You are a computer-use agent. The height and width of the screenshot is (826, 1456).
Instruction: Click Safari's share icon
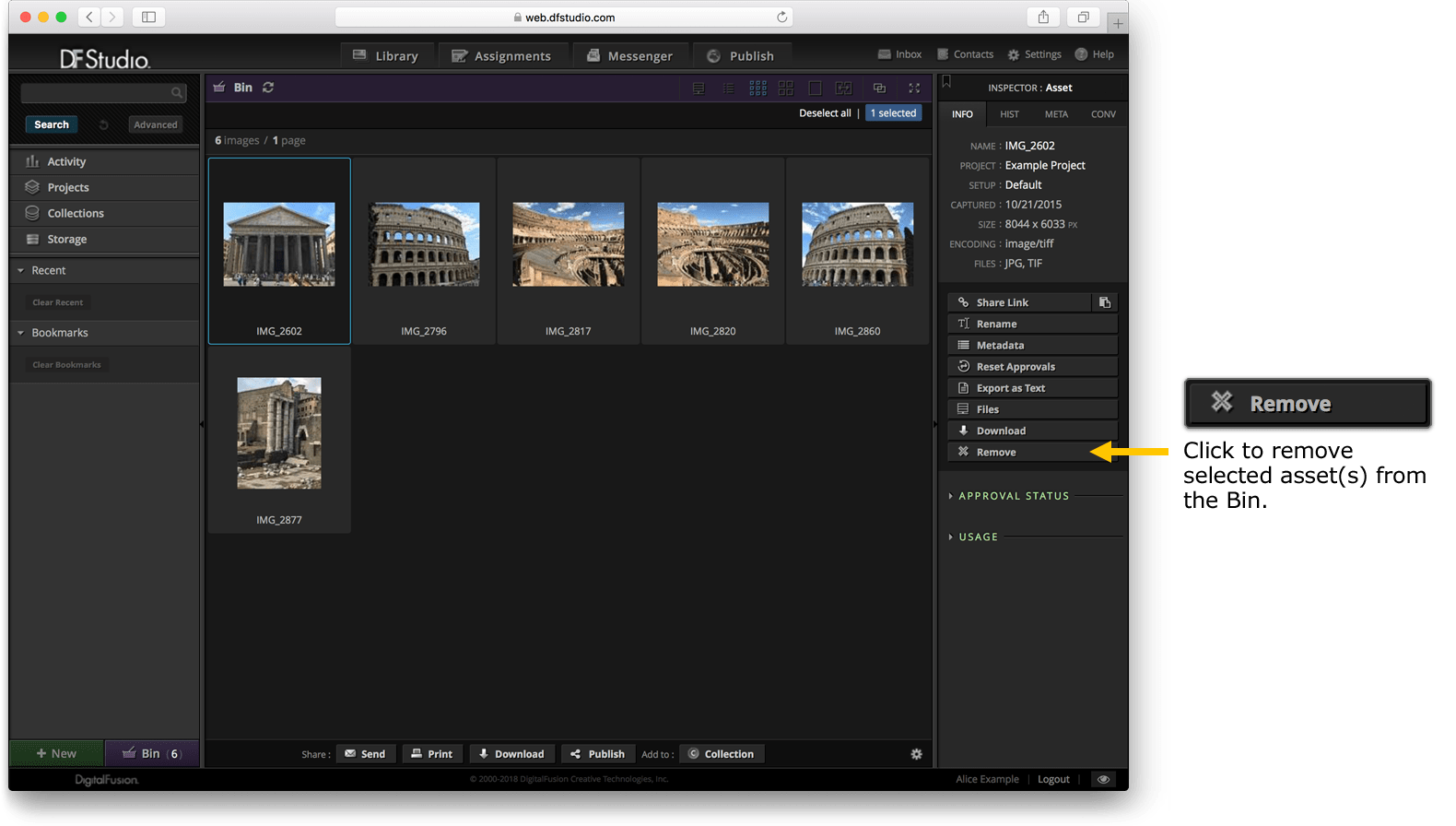pos(1043,17)
